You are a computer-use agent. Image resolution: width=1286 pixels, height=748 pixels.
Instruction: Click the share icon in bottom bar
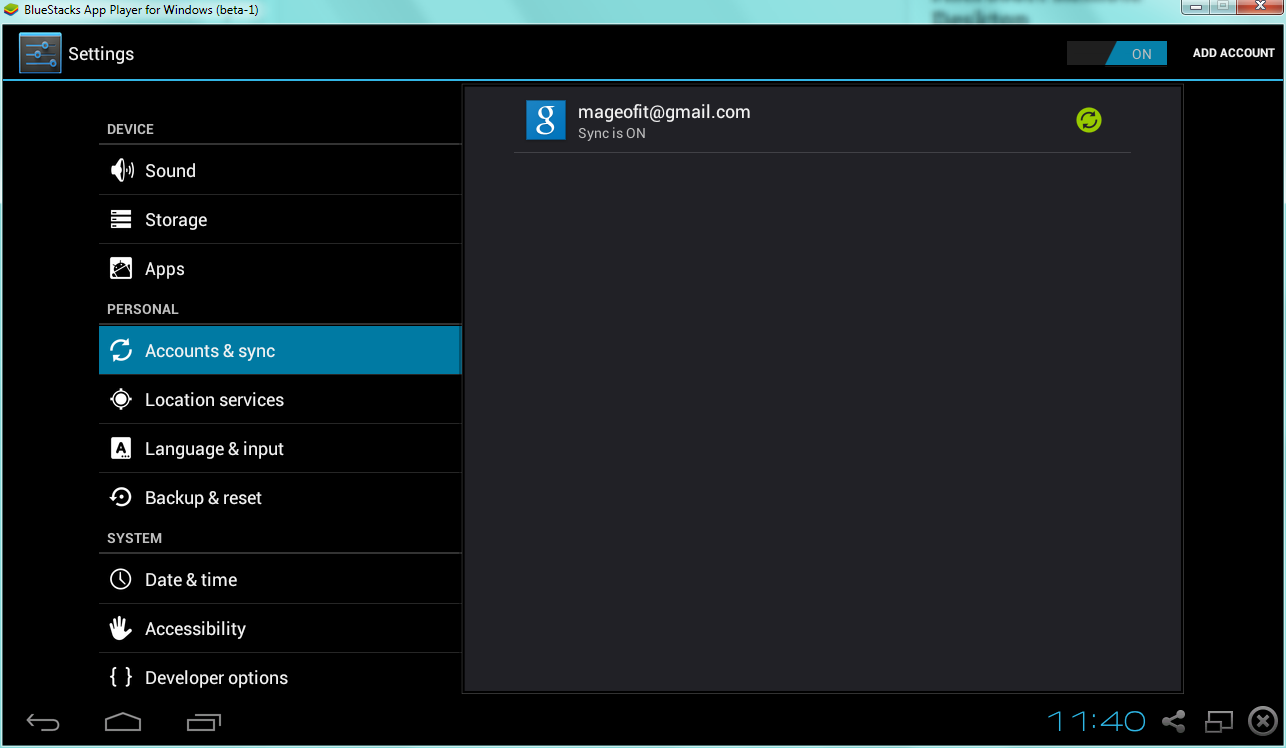tap(1174, 721)
